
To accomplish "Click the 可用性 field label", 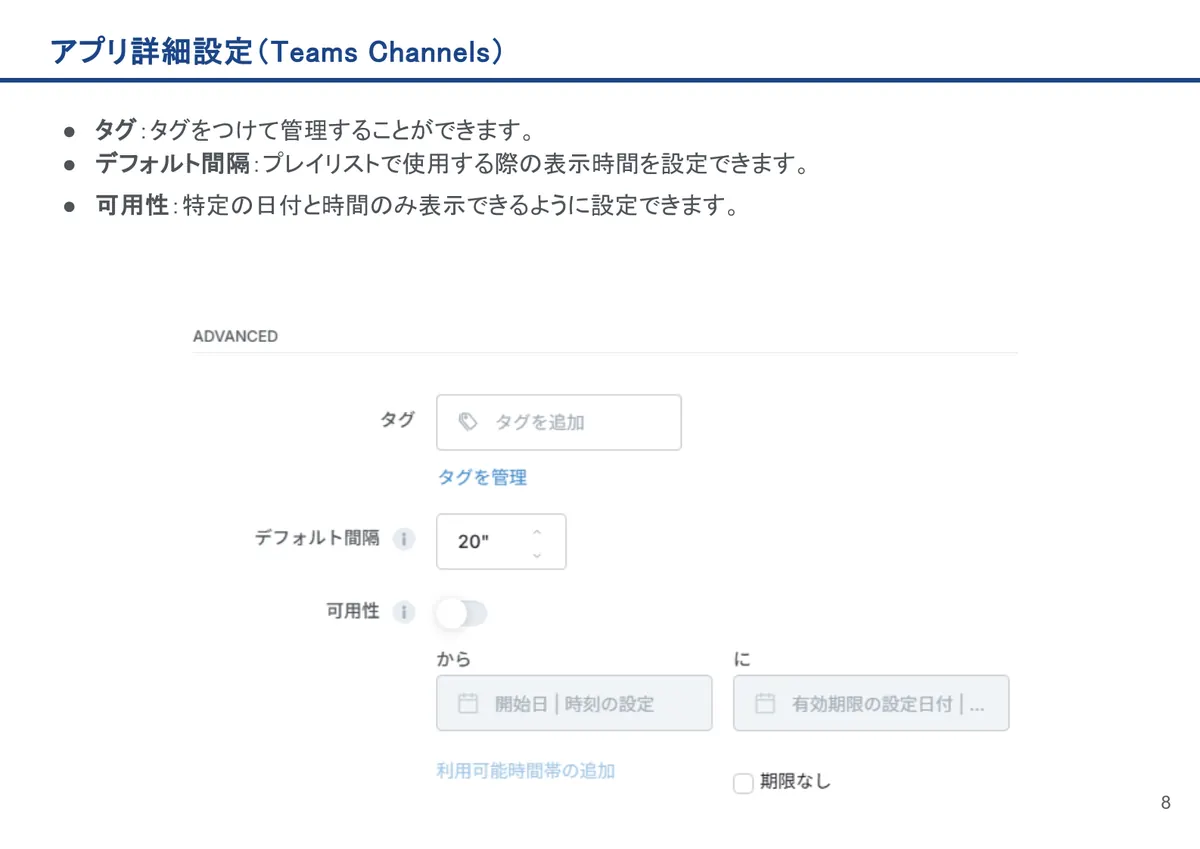I will click(353, 611).
